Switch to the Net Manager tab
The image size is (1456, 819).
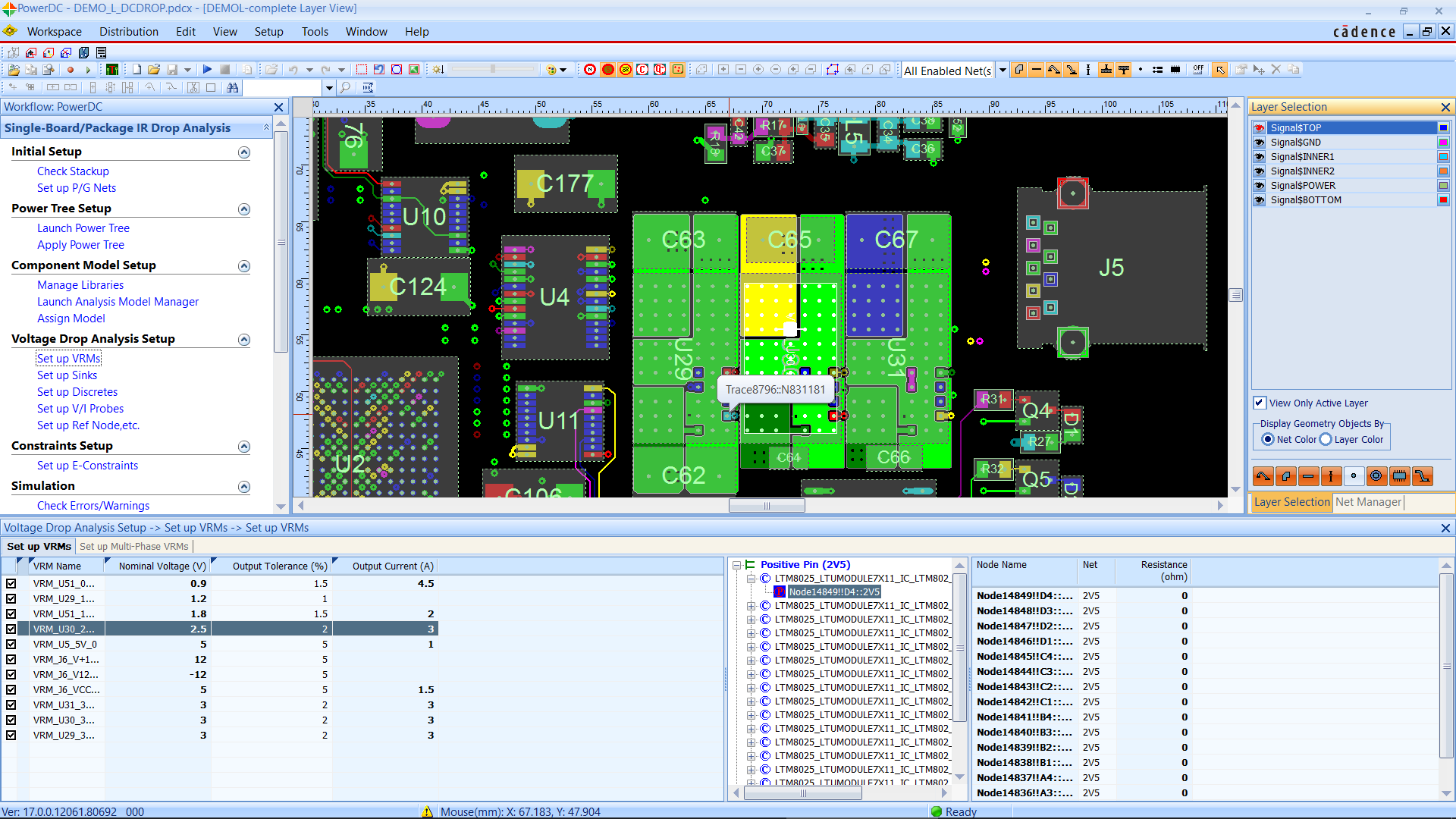click(1368, 501)
